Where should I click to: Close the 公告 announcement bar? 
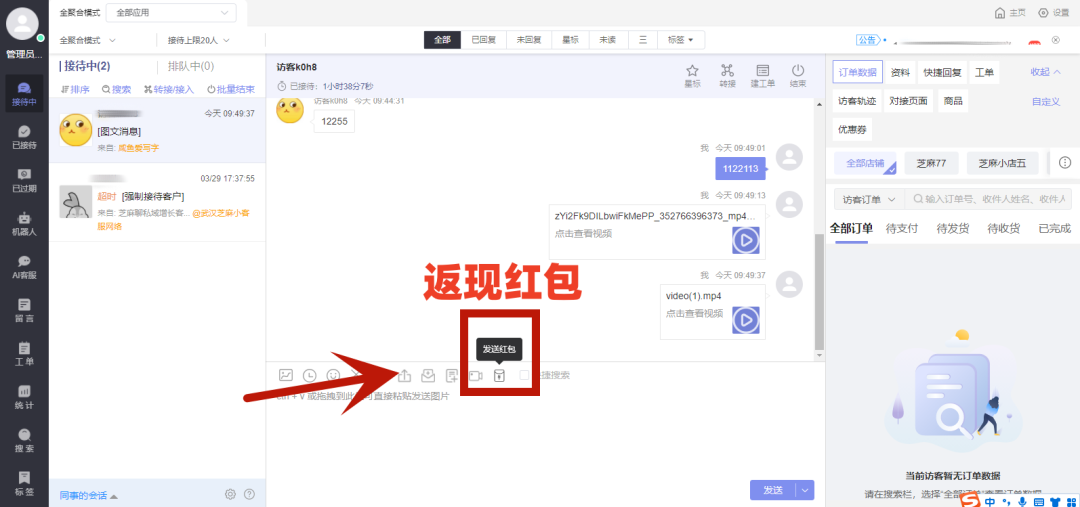click(1055, 40)
